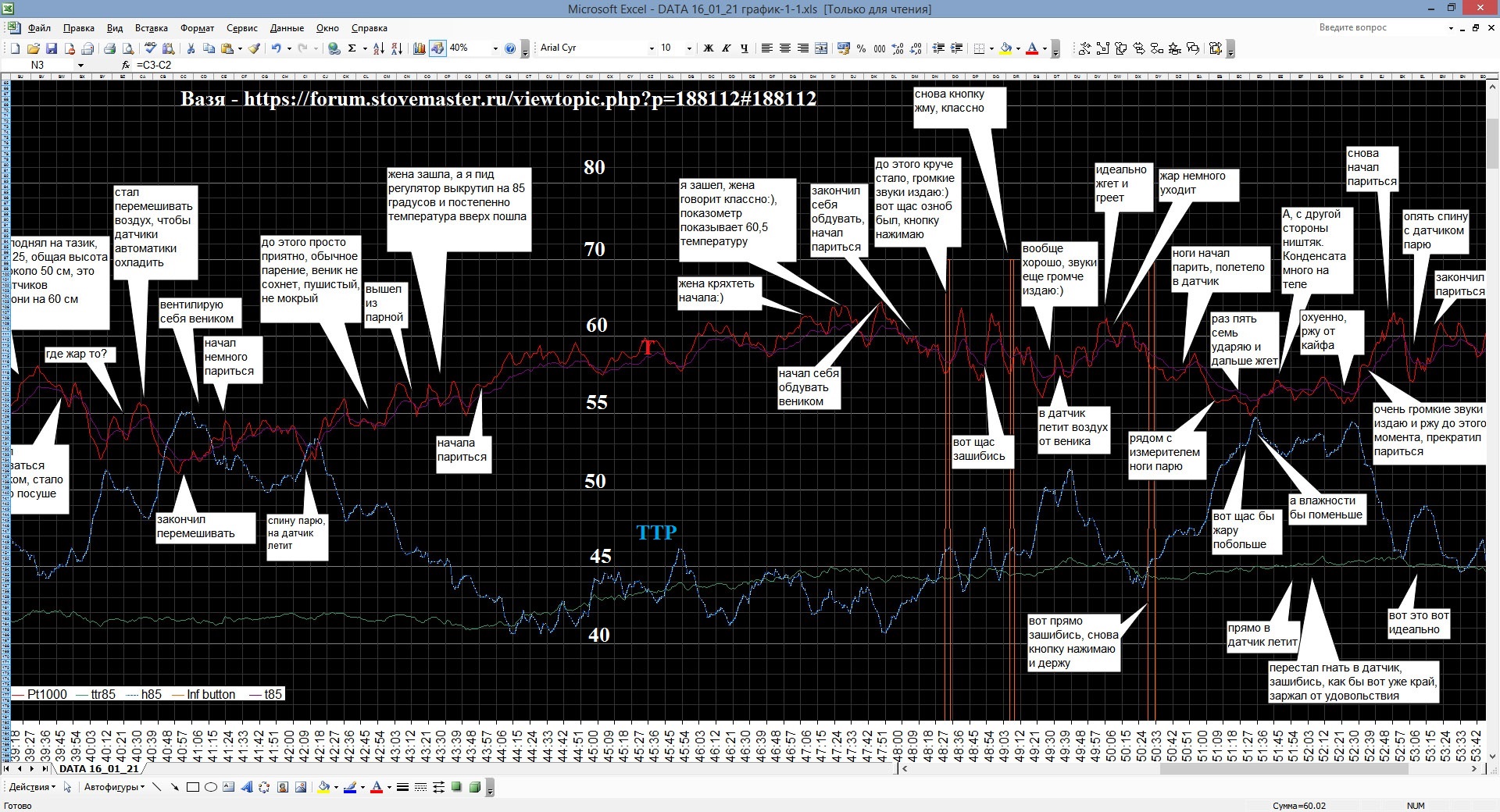Select the Format Painter brush icon
The image size is (1500, 812).
point(254,48)
